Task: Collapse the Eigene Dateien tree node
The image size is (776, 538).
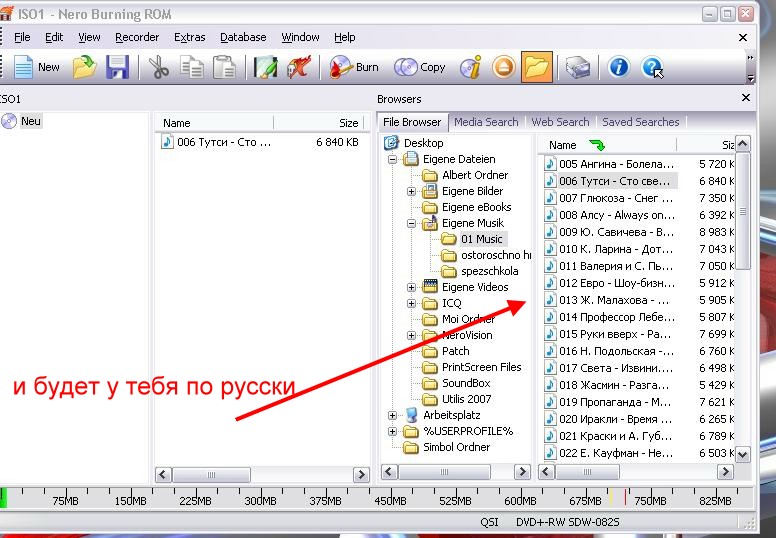Action: point(392,159)
